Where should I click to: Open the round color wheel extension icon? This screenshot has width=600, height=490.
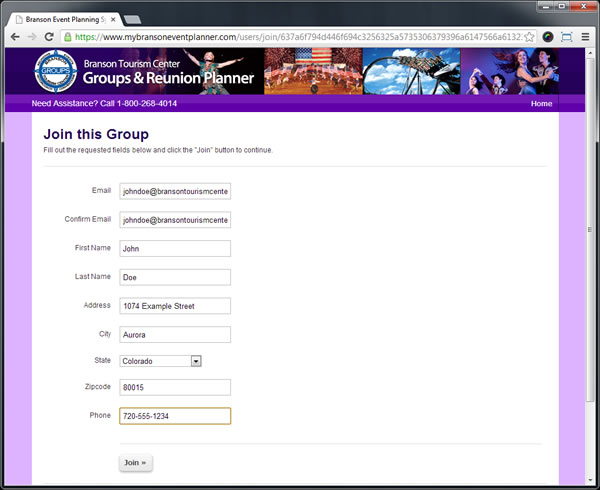[x=548, y=37]
